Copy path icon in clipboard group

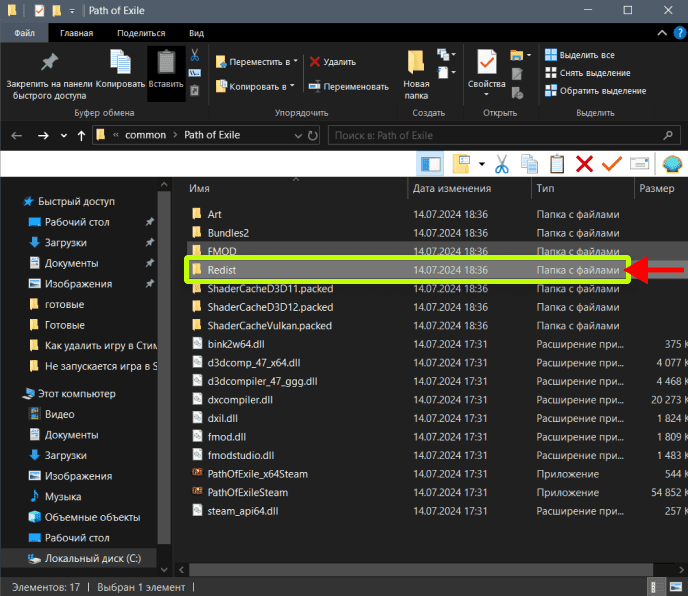point(195,73)
